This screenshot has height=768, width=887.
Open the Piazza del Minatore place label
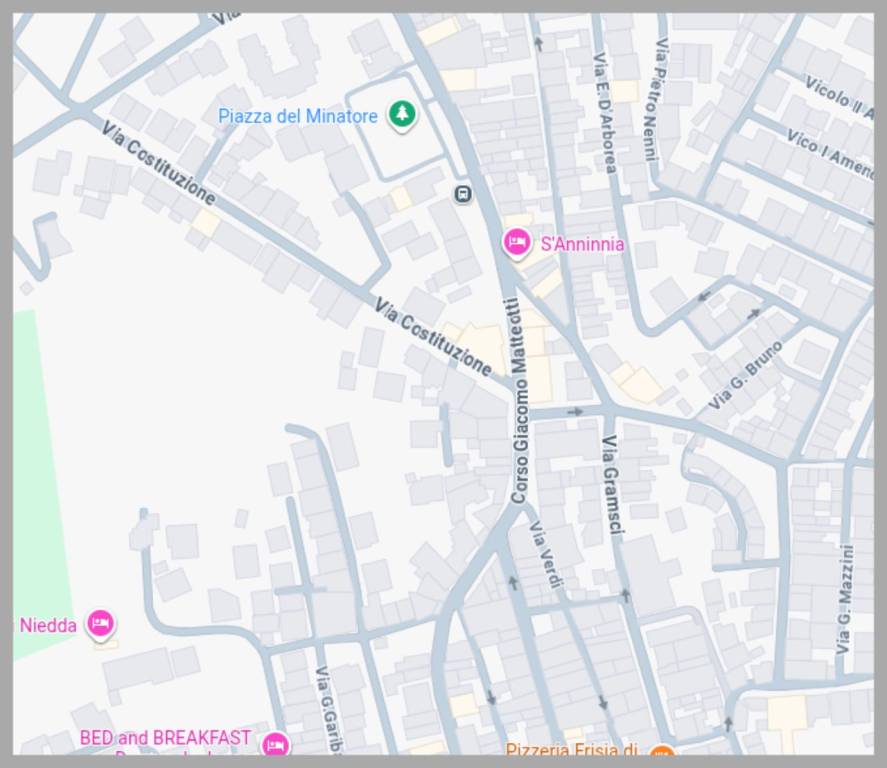click(298, 116)
